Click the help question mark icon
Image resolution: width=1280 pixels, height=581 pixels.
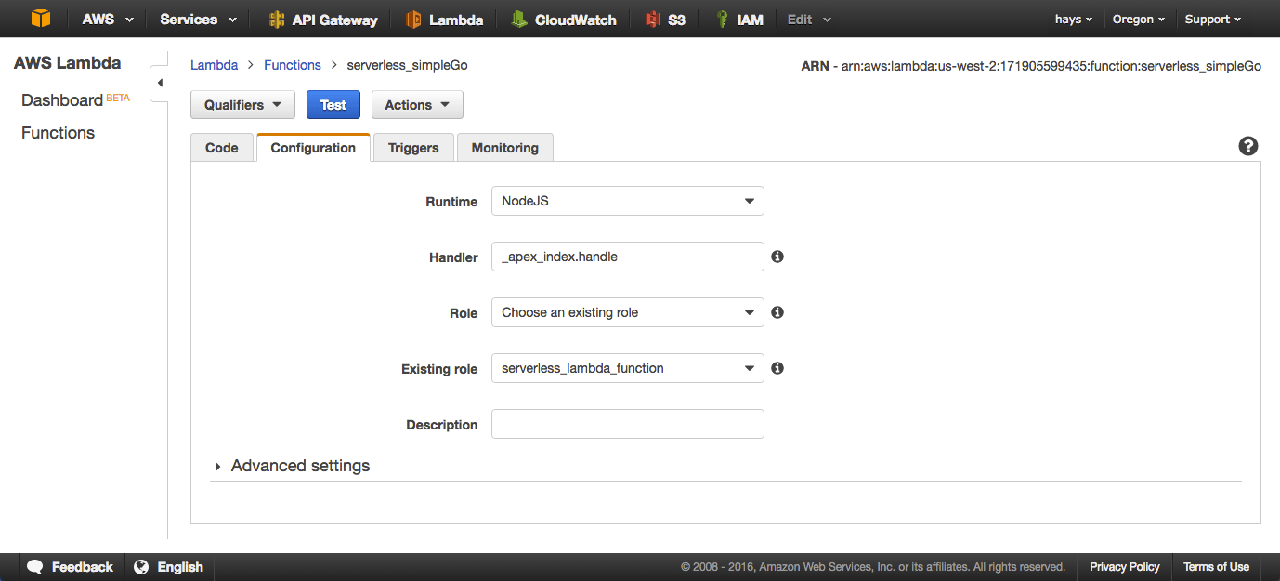[1248, 146]
